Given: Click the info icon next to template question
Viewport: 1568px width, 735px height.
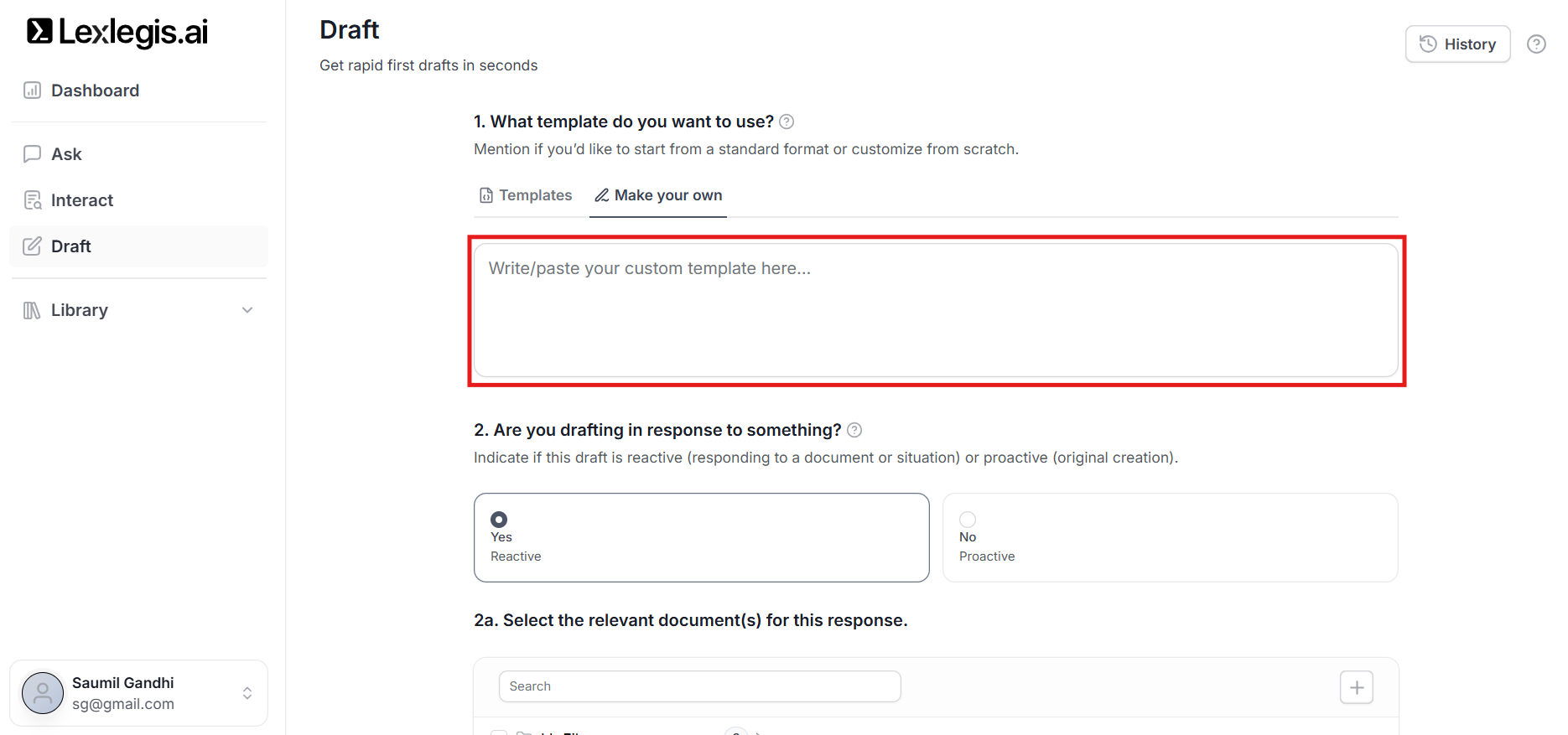Looking at the screenshot, I should (x=787, y=122).
